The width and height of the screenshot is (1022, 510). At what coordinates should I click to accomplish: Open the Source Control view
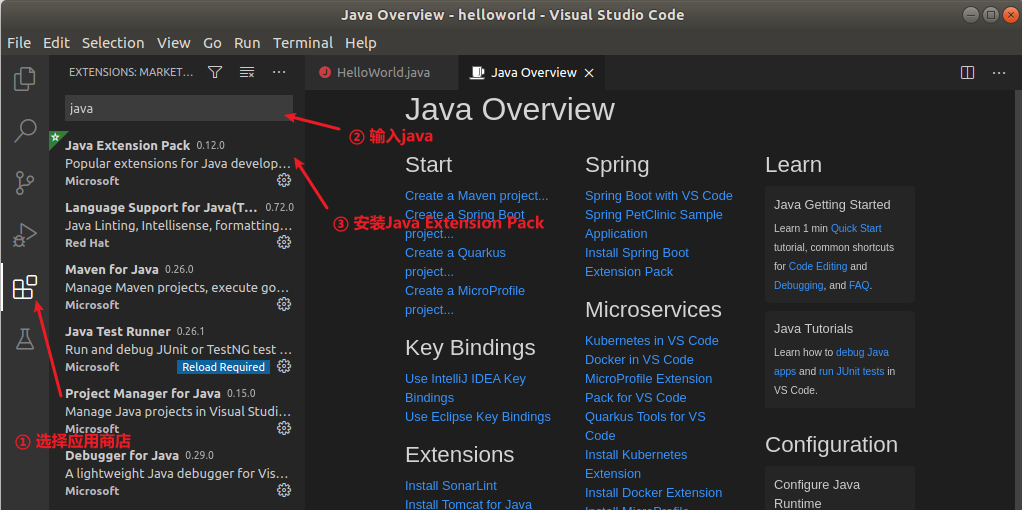point(25,183)
